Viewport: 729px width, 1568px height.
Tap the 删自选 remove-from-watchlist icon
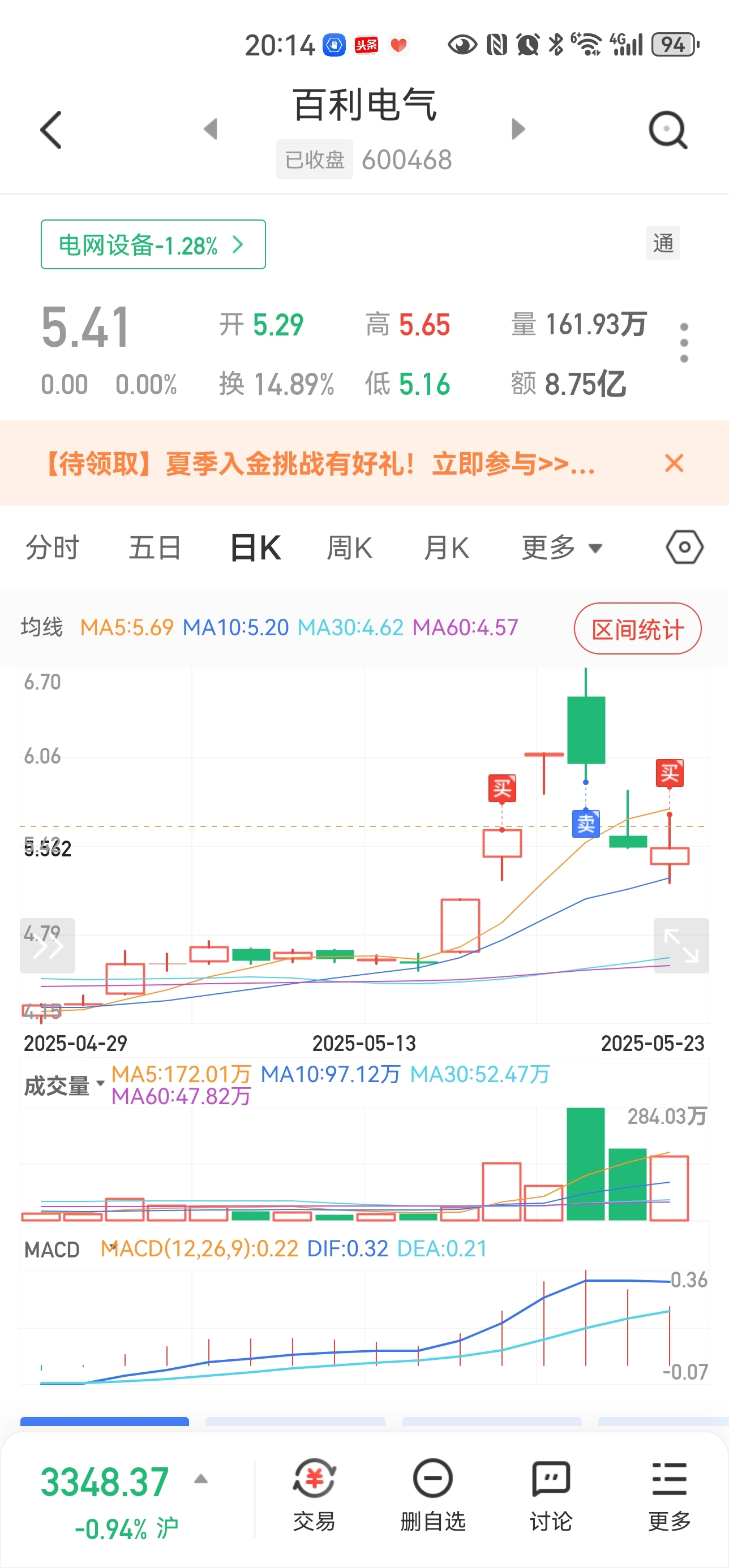click(x=432, y=1494)
